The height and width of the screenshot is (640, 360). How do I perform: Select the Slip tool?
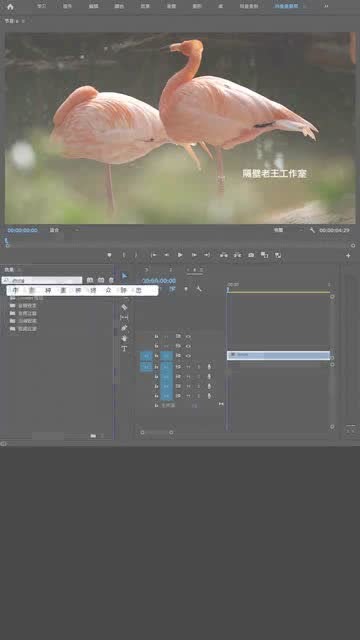(124, 318)
